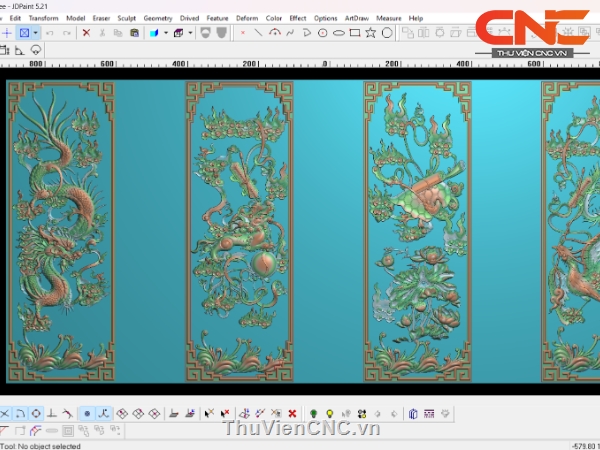The image size is (600, 450).
Task: Open the Sculpt menu
Action: pyautogui.click(x=127, y=18)
